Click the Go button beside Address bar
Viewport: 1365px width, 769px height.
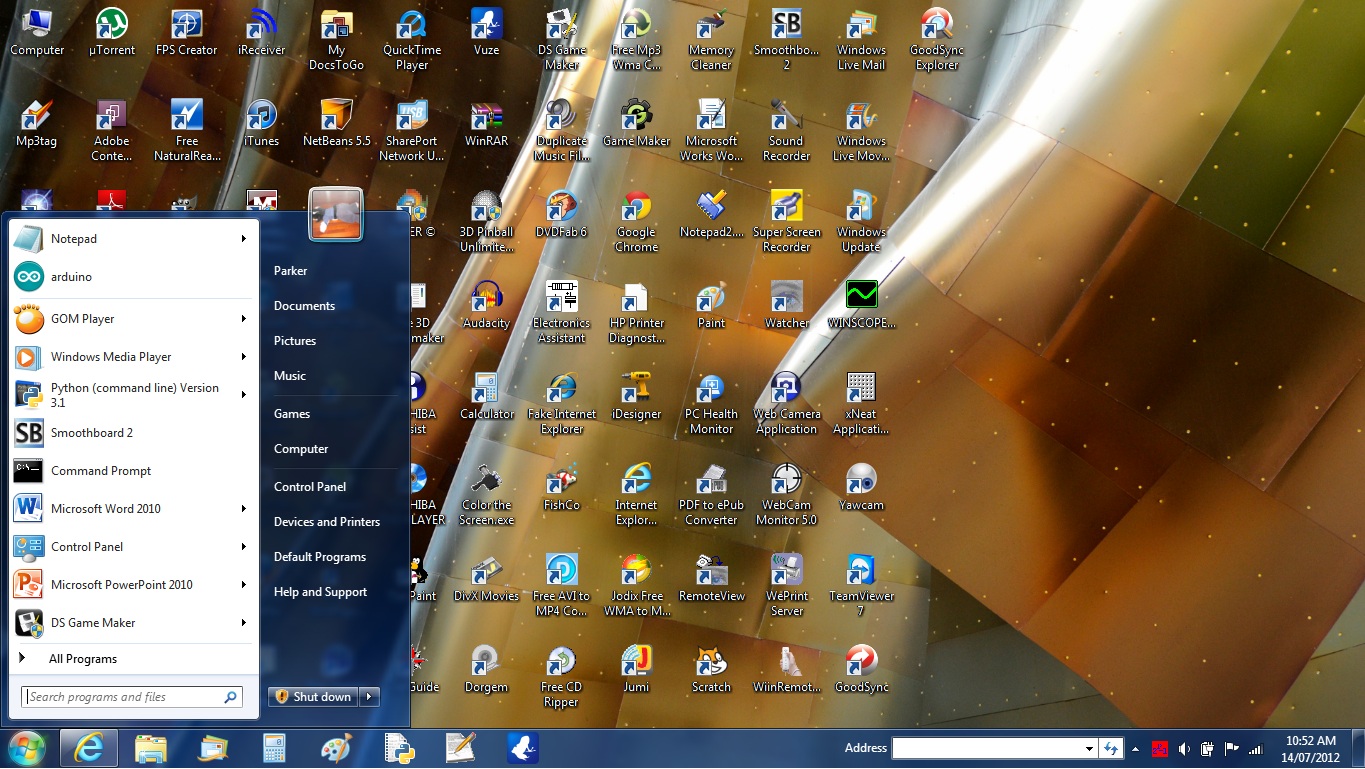click(x=1110, y=748)
